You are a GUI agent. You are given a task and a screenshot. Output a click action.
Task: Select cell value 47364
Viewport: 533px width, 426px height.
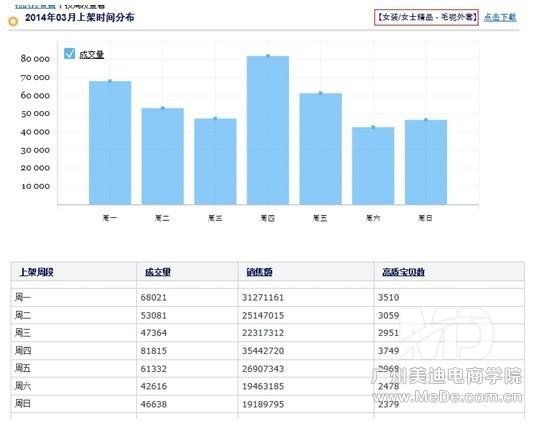pos(154,333)
